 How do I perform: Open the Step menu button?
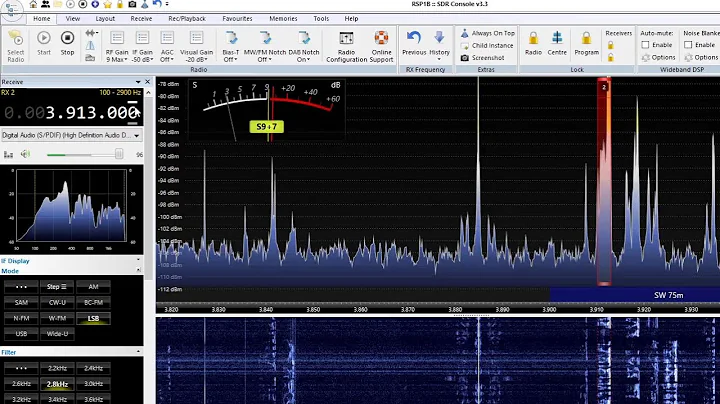click(x=57, y=286)
